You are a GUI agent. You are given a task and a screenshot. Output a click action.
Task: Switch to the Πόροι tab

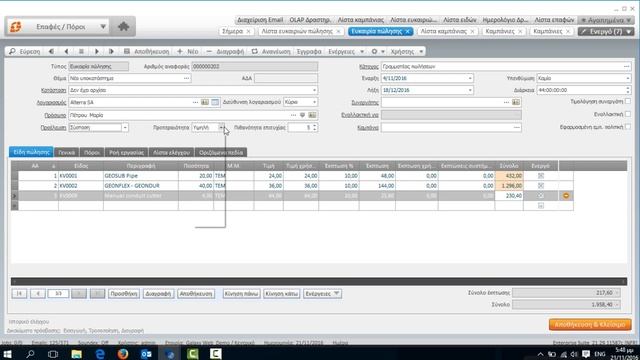(x=92, y=152)
